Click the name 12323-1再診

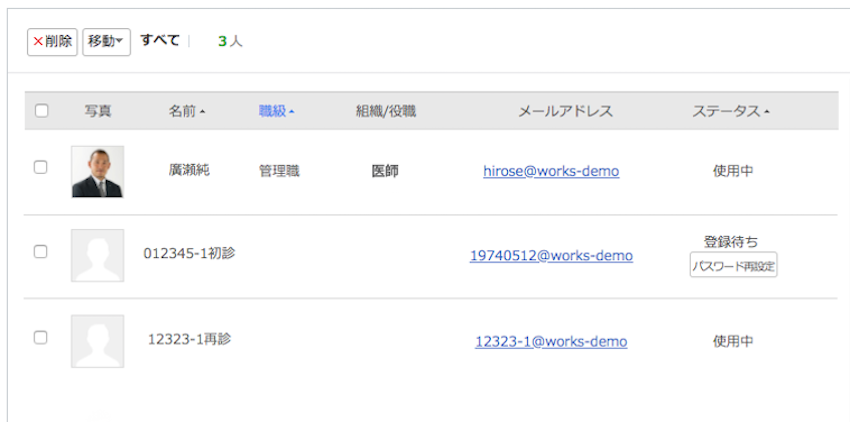[x=189, y=339]
